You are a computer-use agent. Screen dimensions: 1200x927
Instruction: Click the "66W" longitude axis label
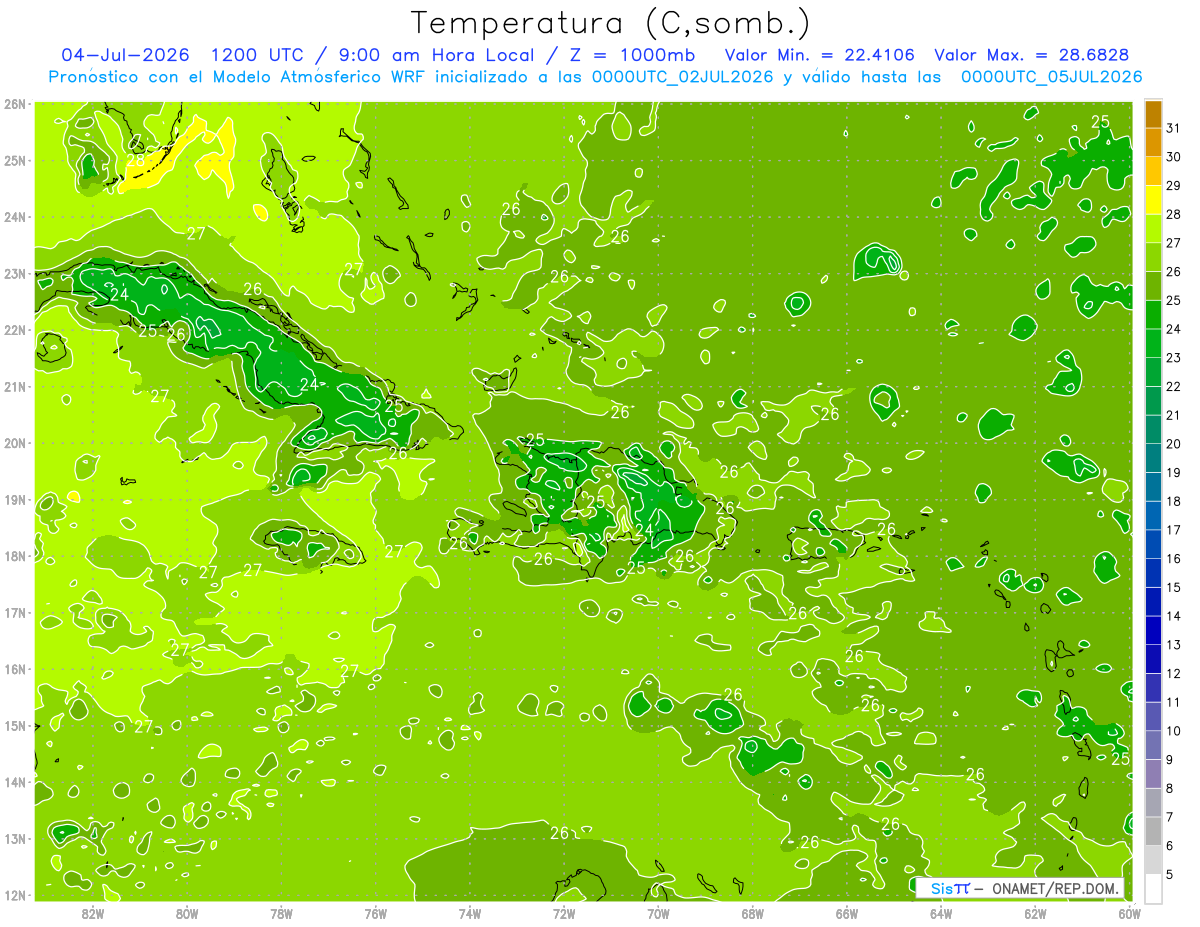847,913
